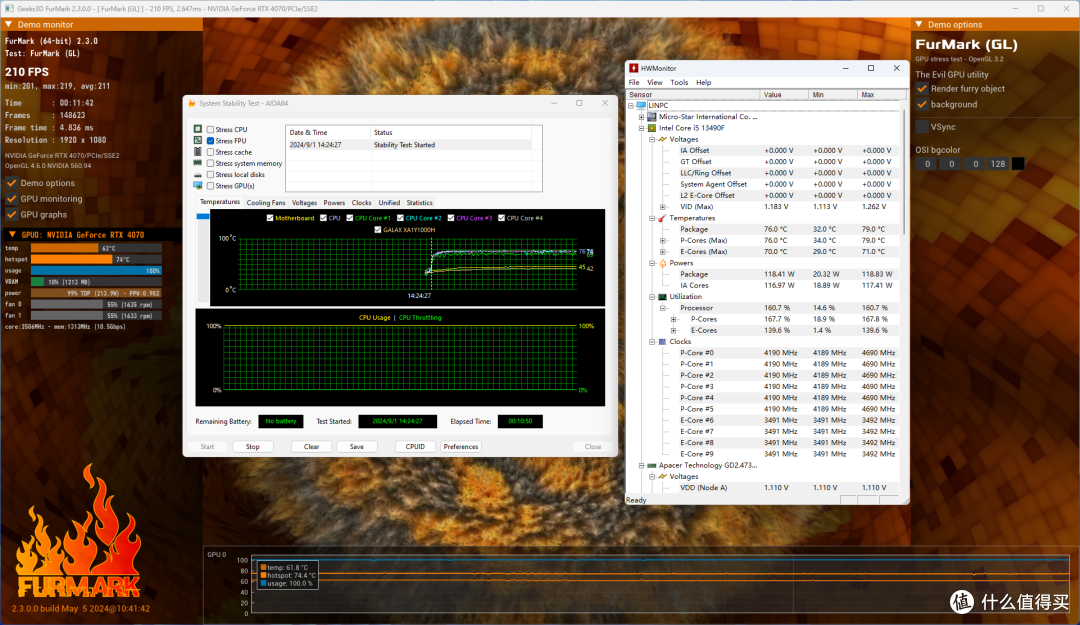This screenshot has height=625, width=1080.
Task: Toggle the GALAX XA1Y1000H graph checkbox
Action: [377, 229]
